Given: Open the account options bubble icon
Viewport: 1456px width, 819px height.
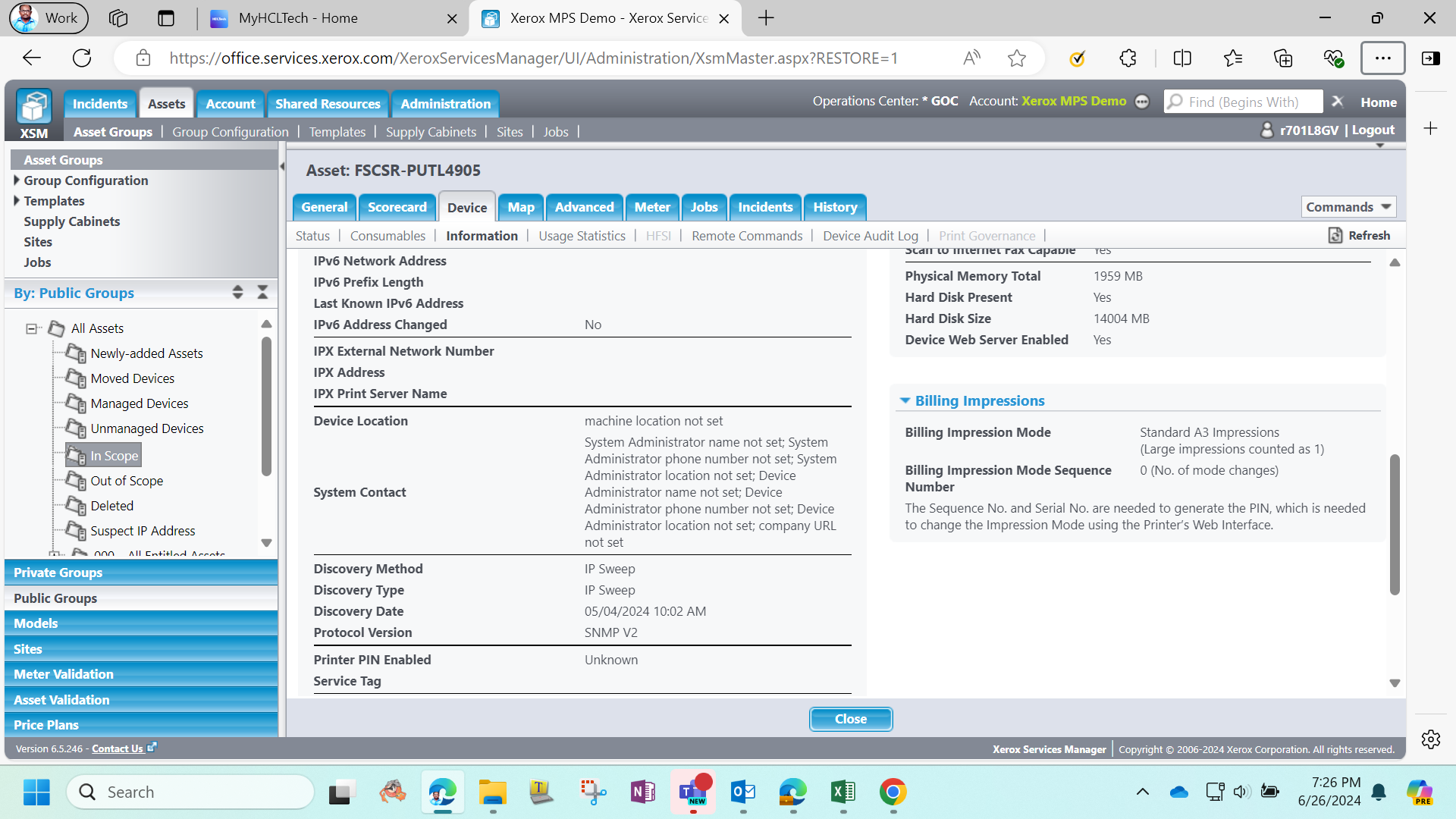Looking at the screenshot, I should [1142, 102].
